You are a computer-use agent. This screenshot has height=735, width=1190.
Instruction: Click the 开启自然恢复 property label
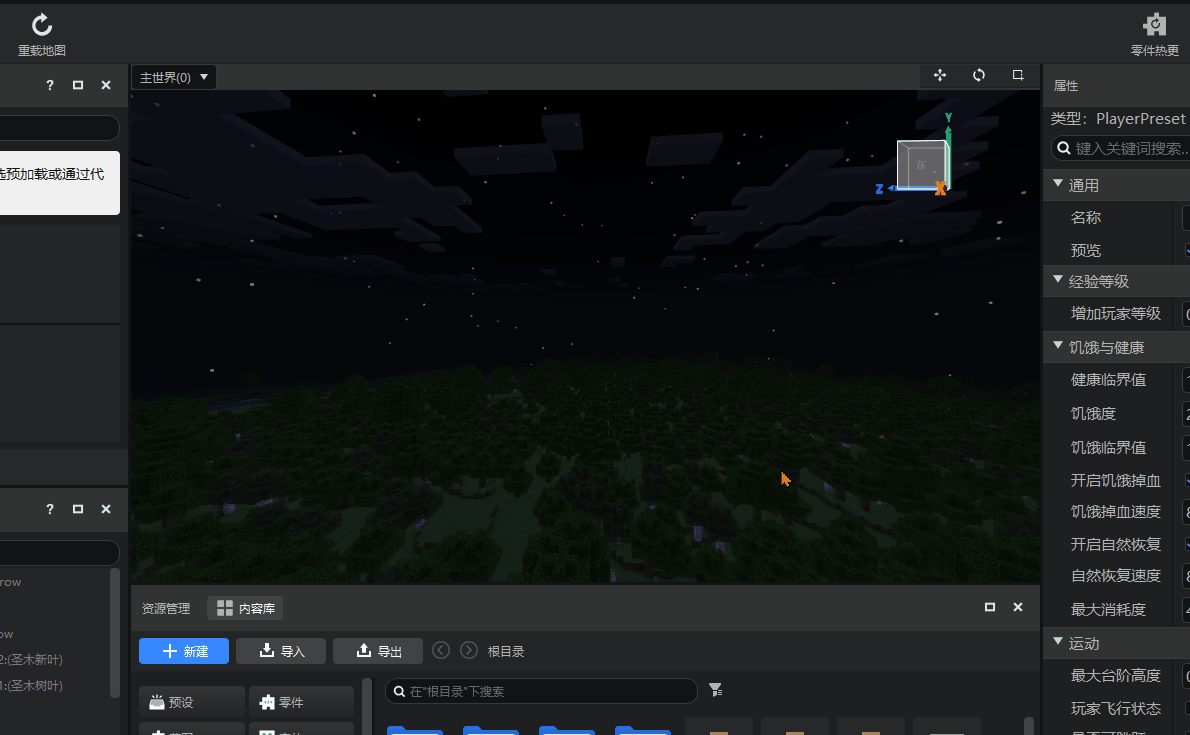pos(1116,544)
